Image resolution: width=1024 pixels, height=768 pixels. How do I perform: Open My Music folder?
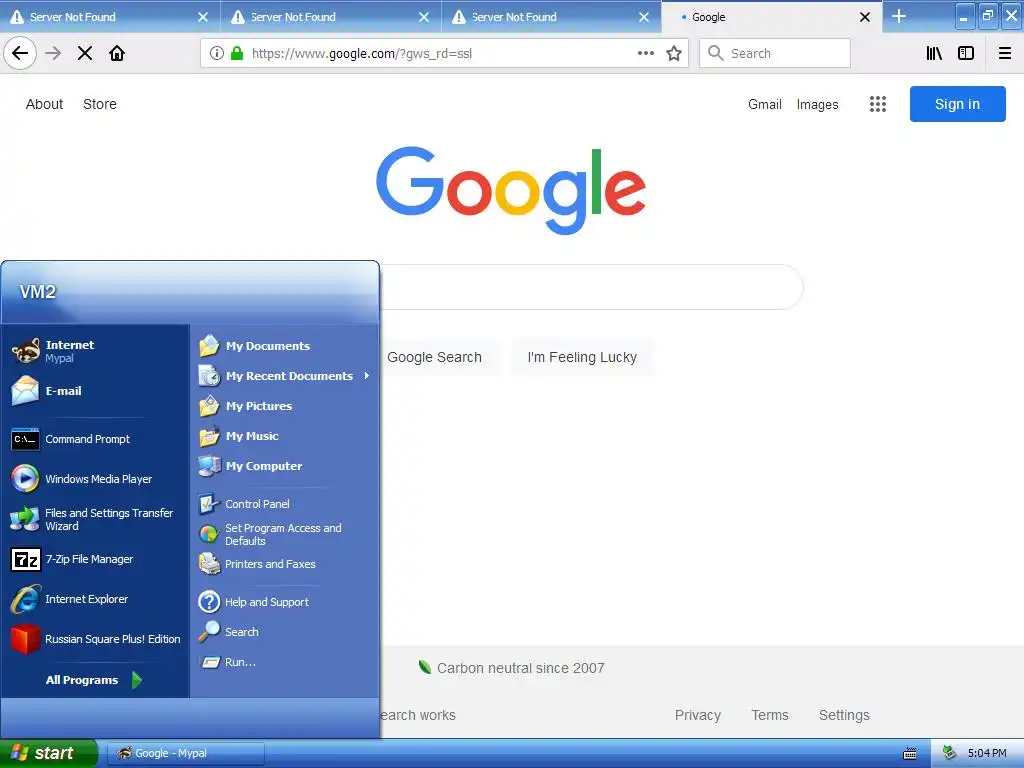point(285,436)
